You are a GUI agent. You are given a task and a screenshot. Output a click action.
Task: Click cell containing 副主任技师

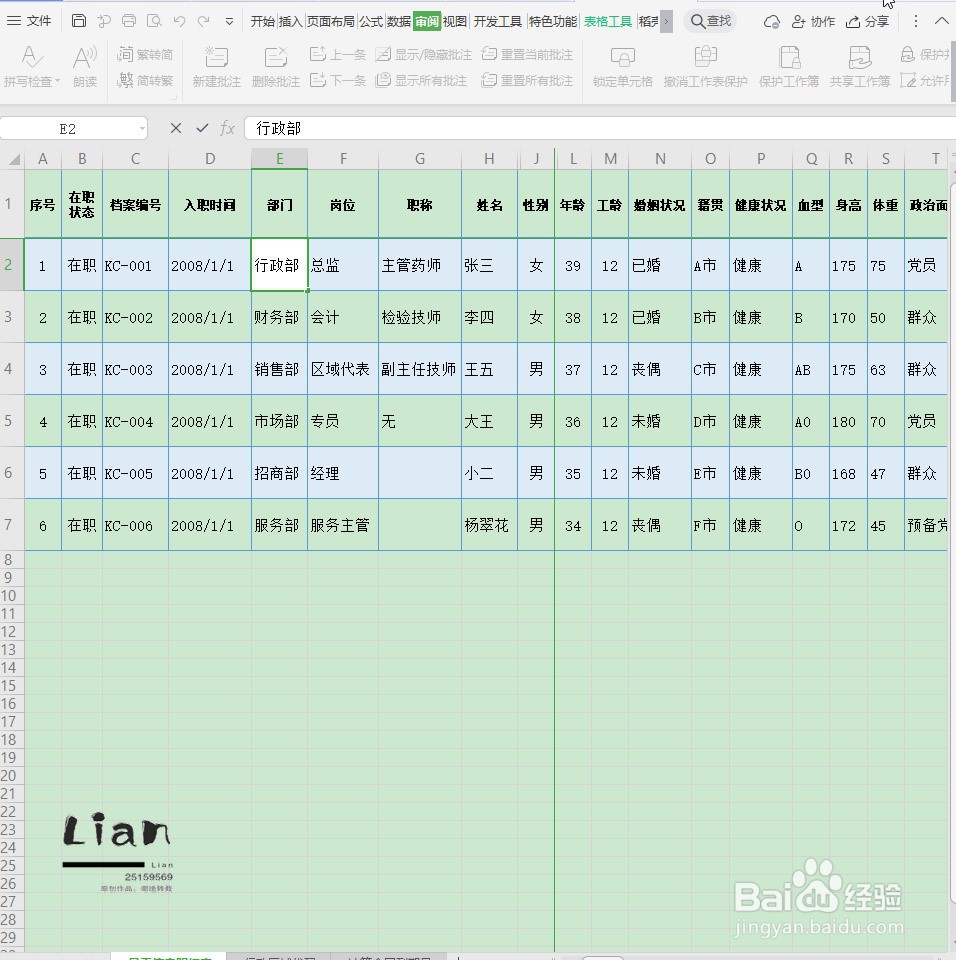420,369
